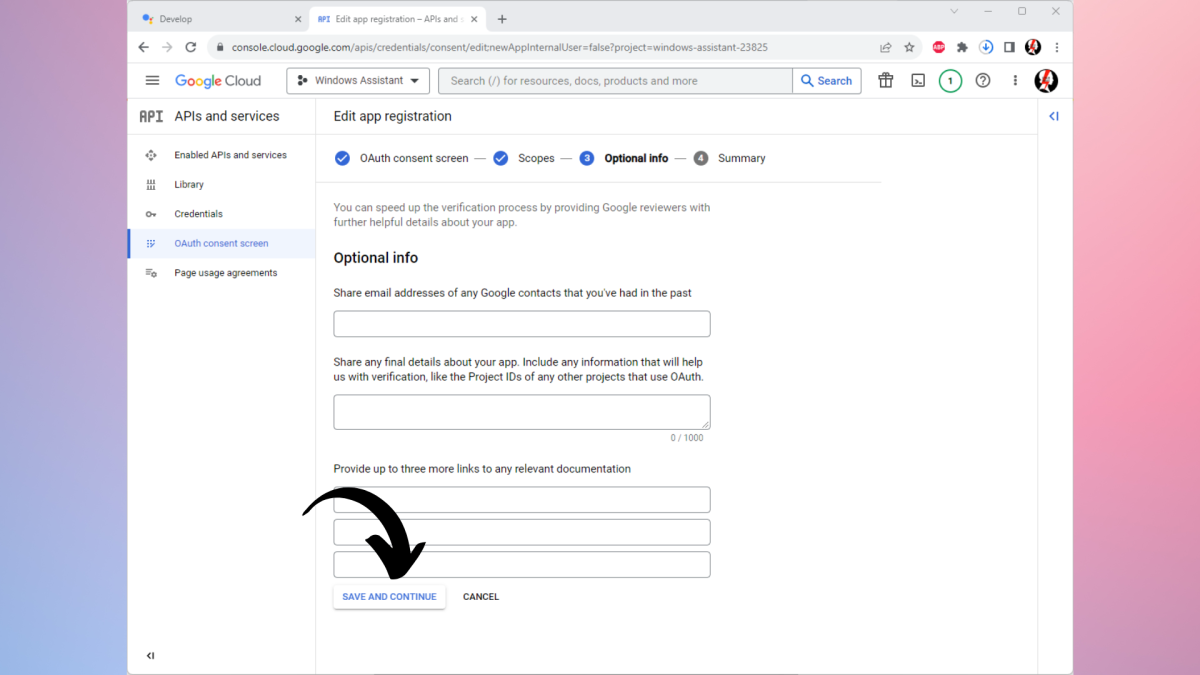Screen dimensions: 1200x675
Task: Bookmark this page with the star icon
Action: [x=909, y=47]
